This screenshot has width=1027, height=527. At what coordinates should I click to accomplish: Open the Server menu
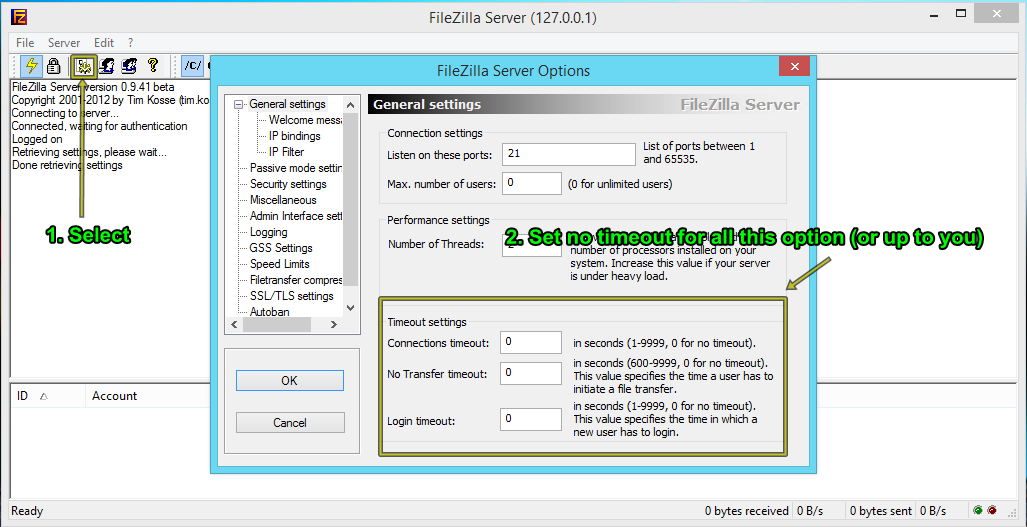click(x=64, y=43)
